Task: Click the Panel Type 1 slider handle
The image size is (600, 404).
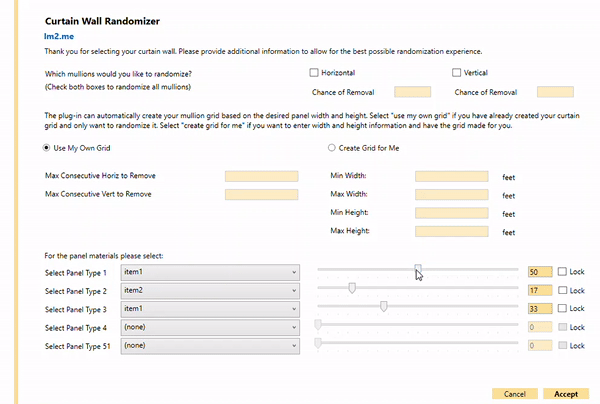Action: click(418, 269)
